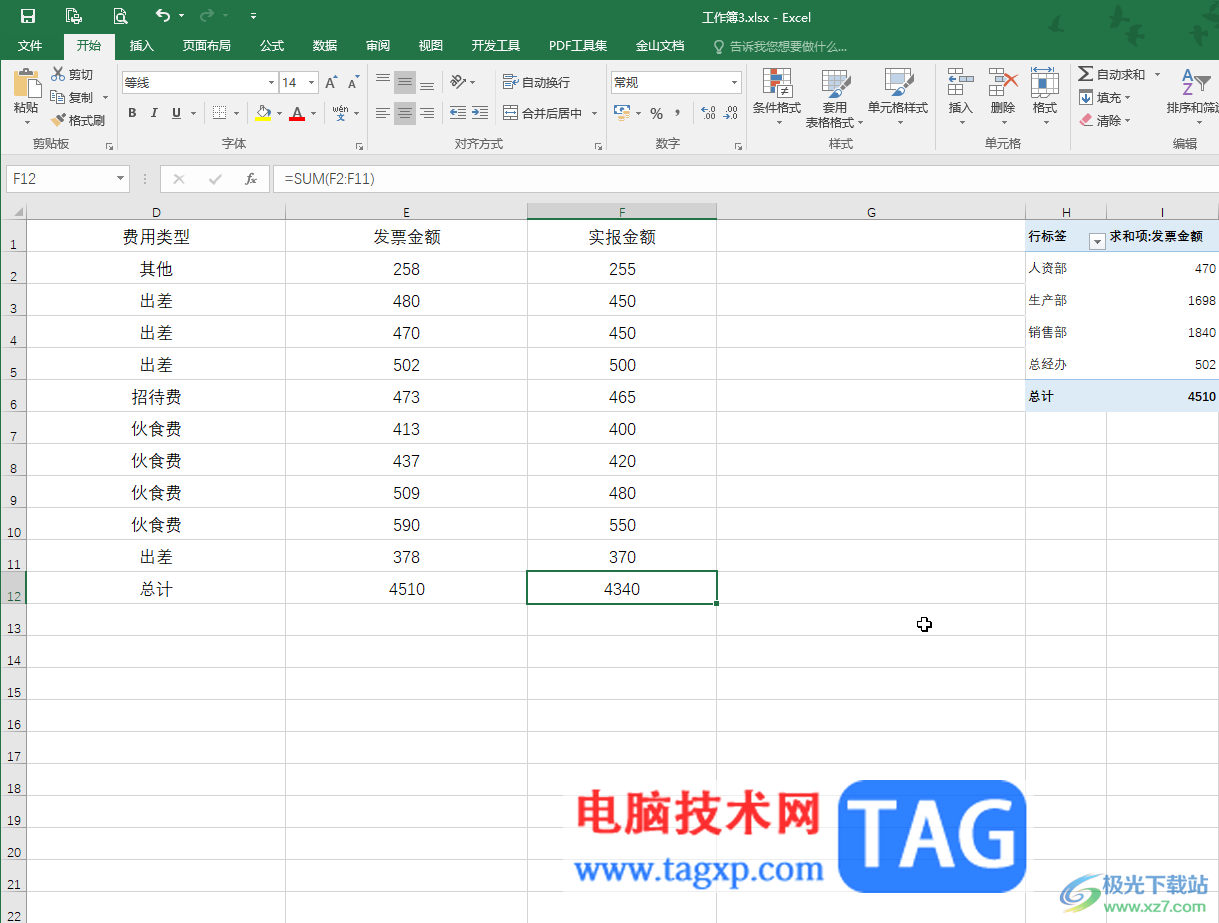Select row 5 header
1219x923 pixels.
click(13, 365)
